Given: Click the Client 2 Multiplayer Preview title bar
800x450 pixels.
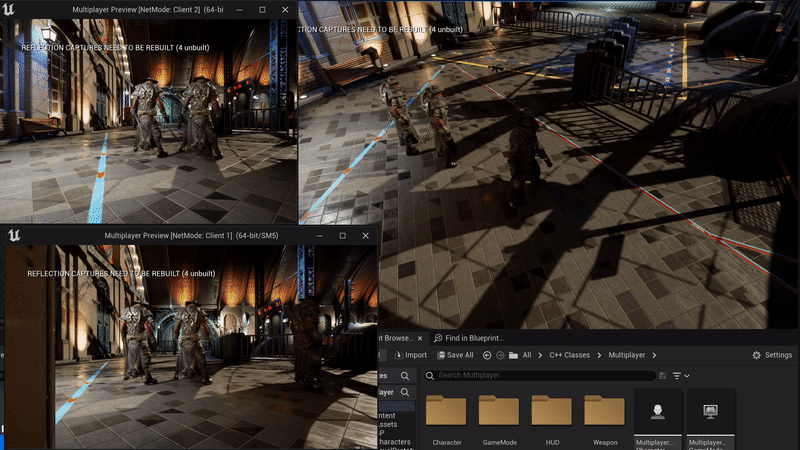Looking at the screenshot, I should coord(148,10).
